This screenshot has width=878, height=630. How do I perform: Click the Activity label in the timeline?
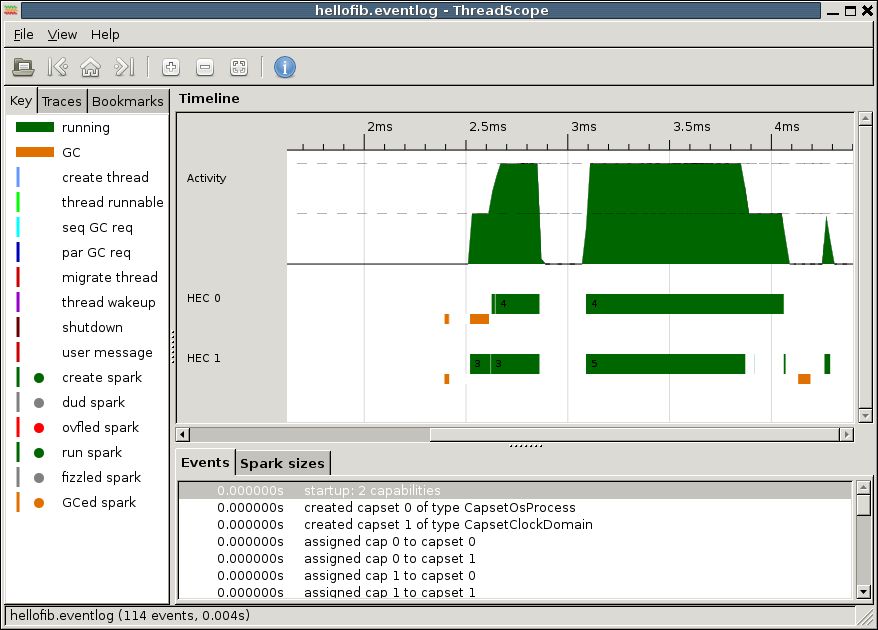click(207, 178)
